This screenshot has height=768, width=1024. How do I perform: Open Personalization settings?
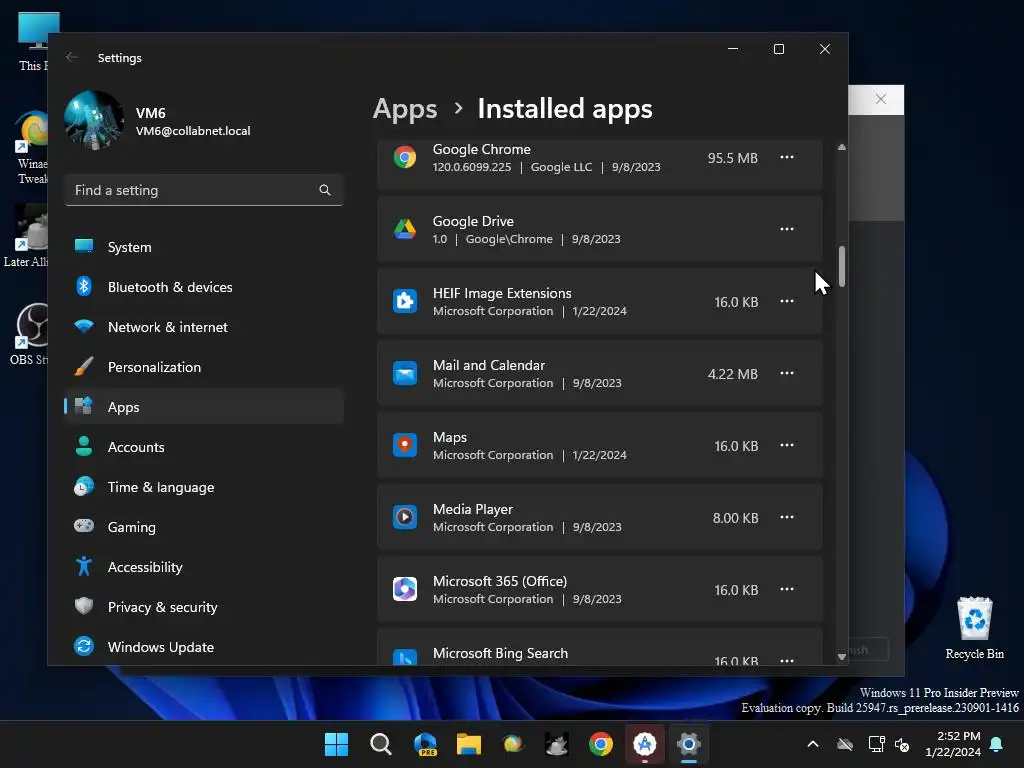(203, 367)
